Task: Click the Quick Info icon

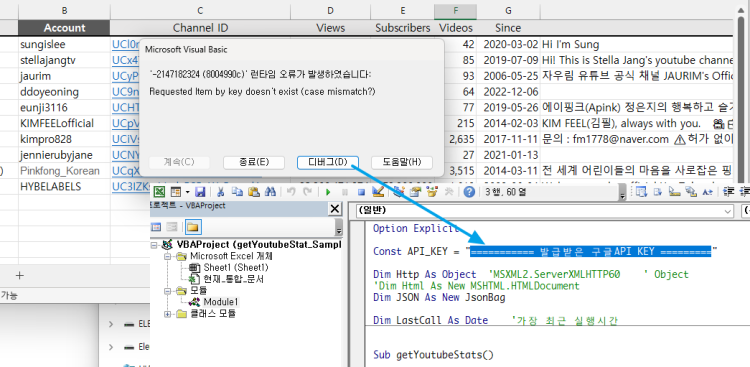Action: coord(674,192)
